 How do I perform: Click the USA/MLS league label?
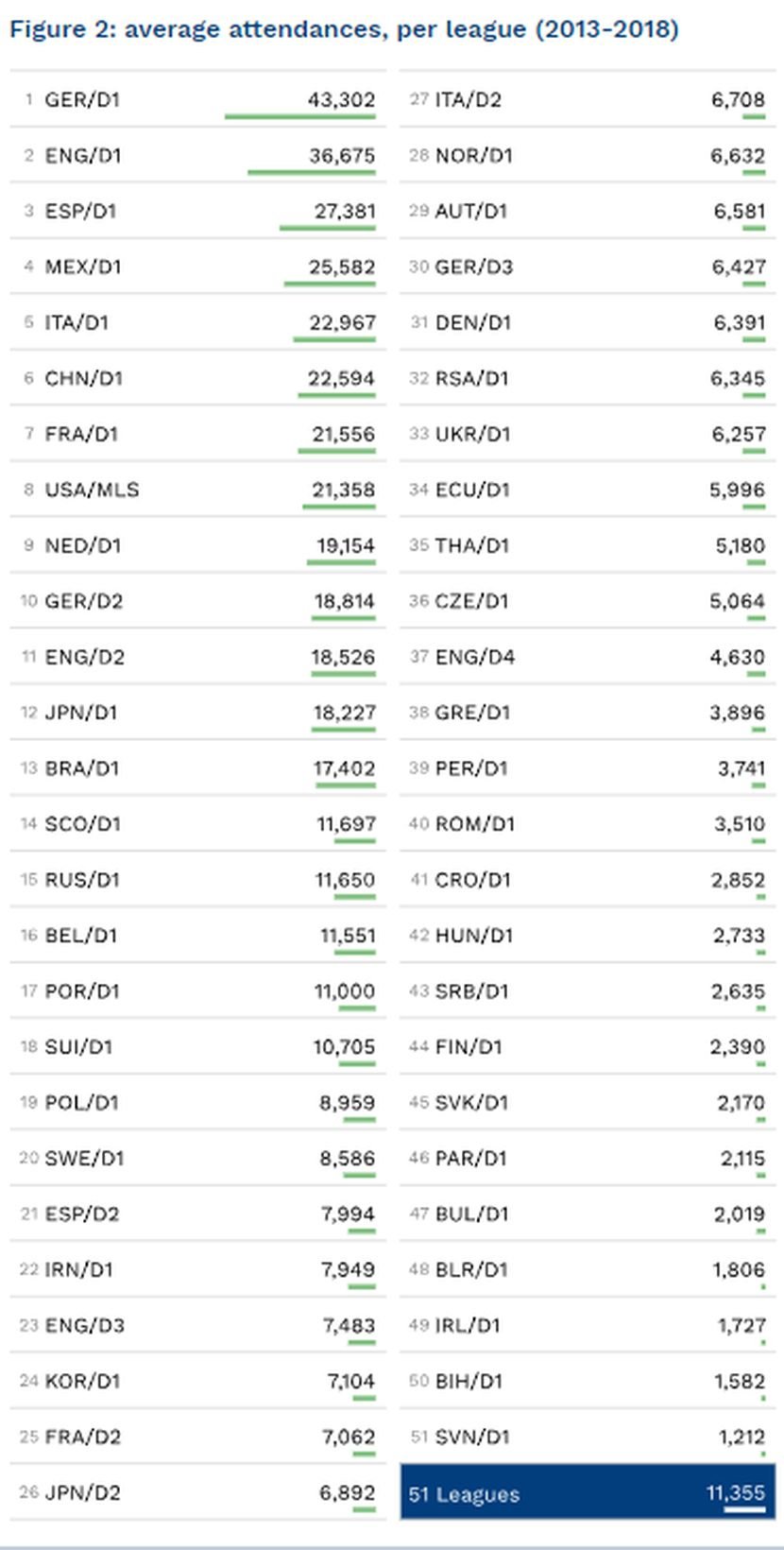point(92,490)
